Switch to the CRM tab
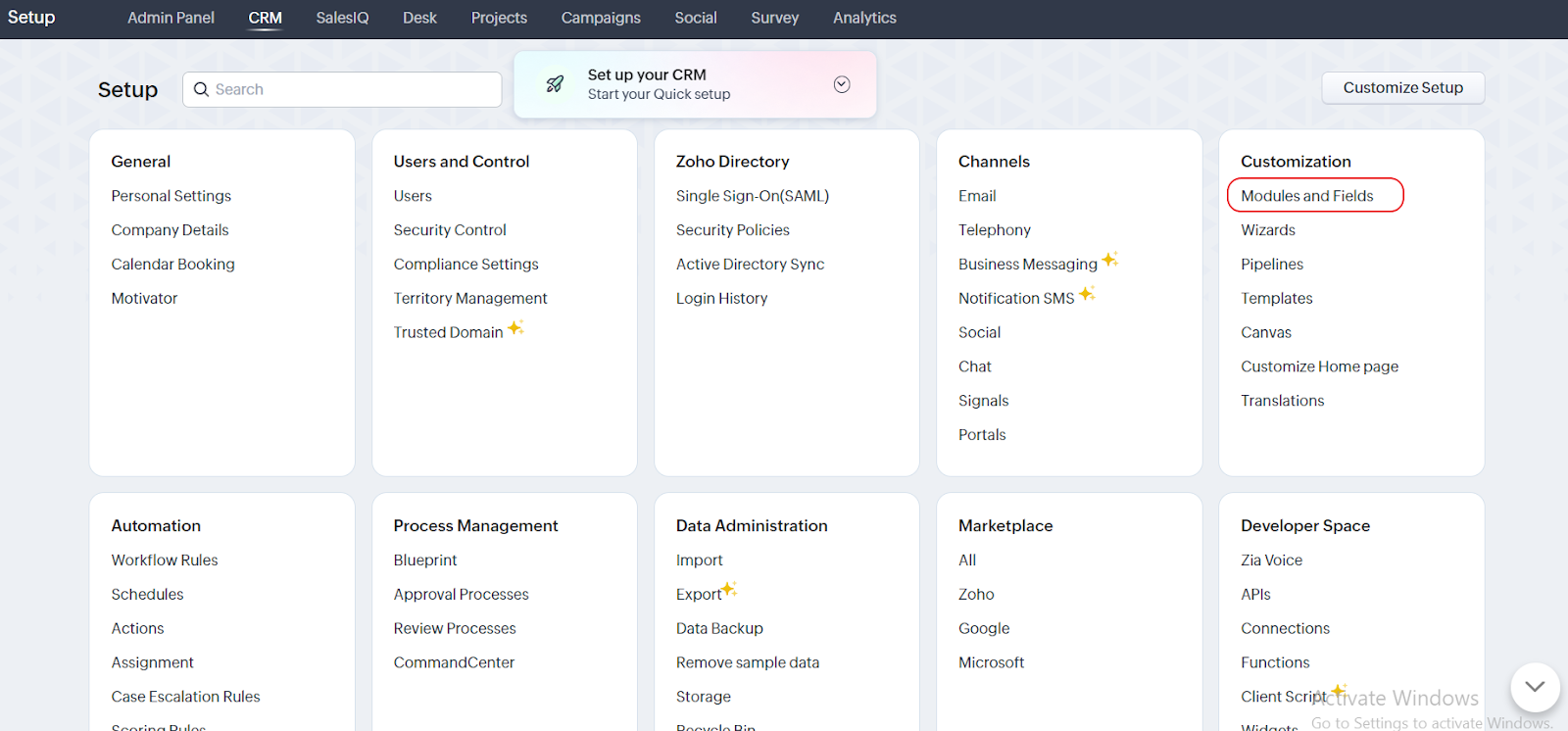Screen dimensions: 1568x731 point(265,18)
